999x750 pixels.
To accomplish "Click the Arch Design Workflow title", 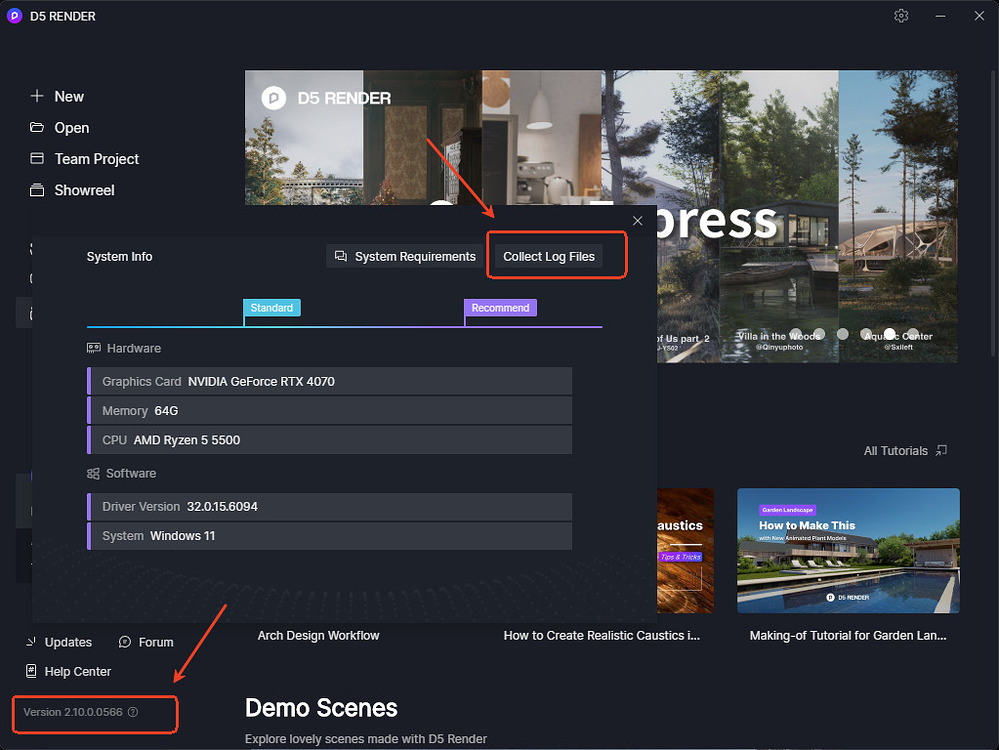I will tap(319, 635).
